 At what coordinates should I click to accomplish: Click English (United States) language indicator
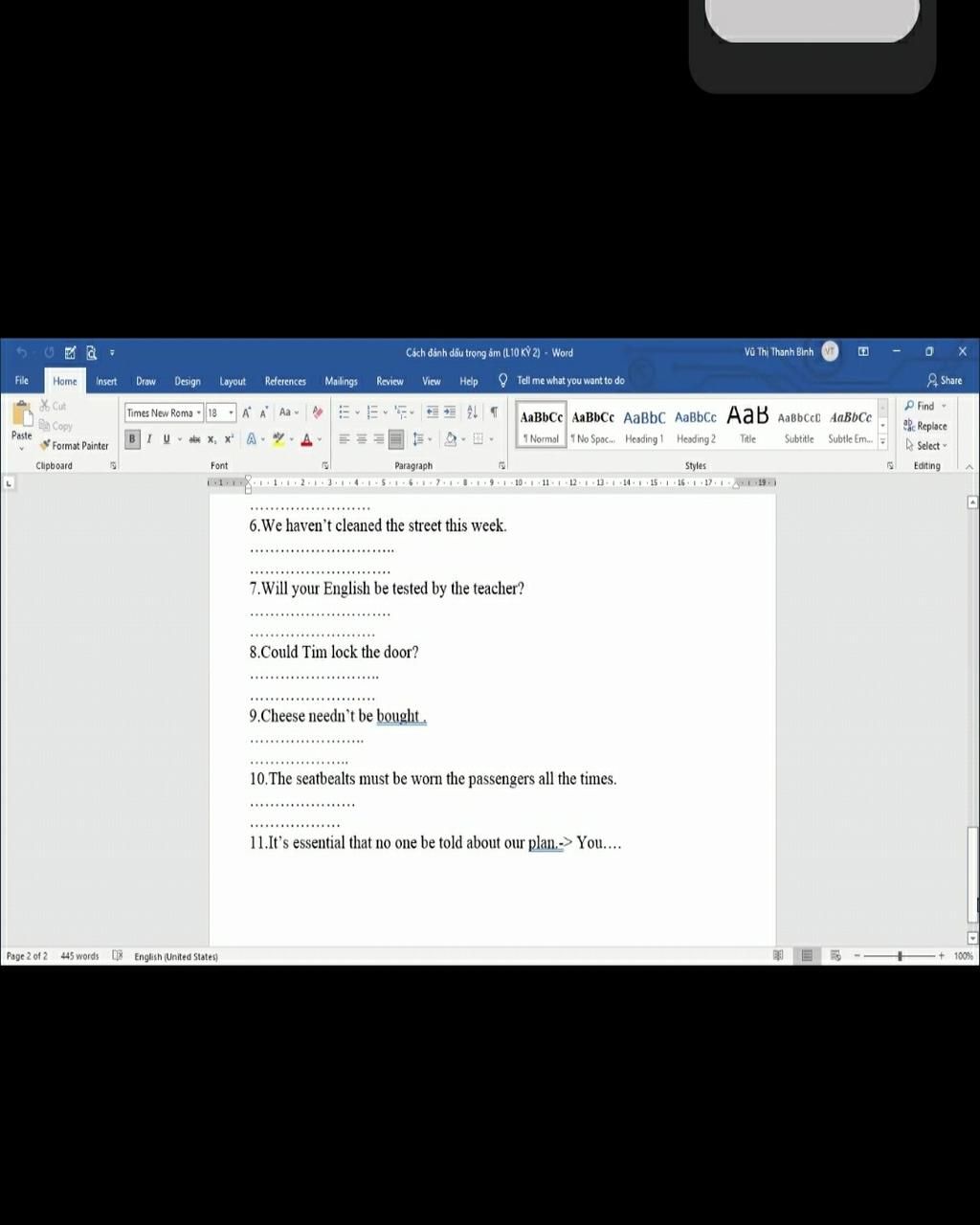point(176,956)
